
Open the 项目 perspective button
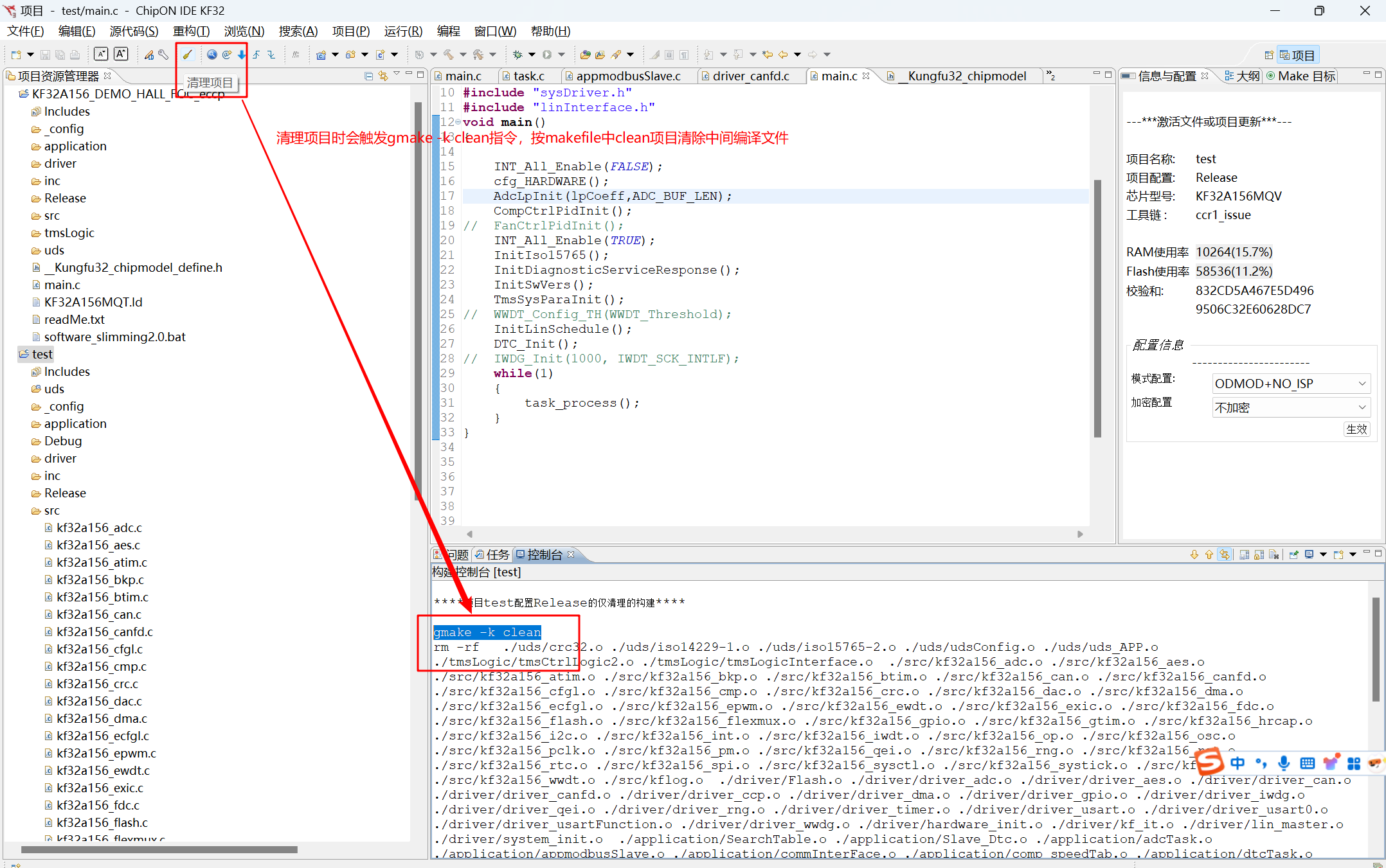1297,55
